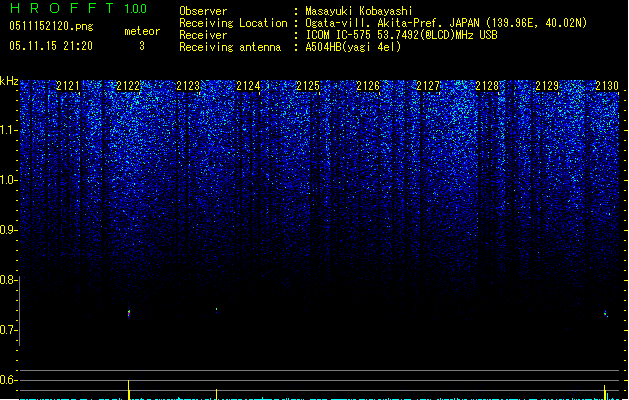
Task: Click the file name 0511152120.png
Action: pyautogui.click(x=51, y=26)
